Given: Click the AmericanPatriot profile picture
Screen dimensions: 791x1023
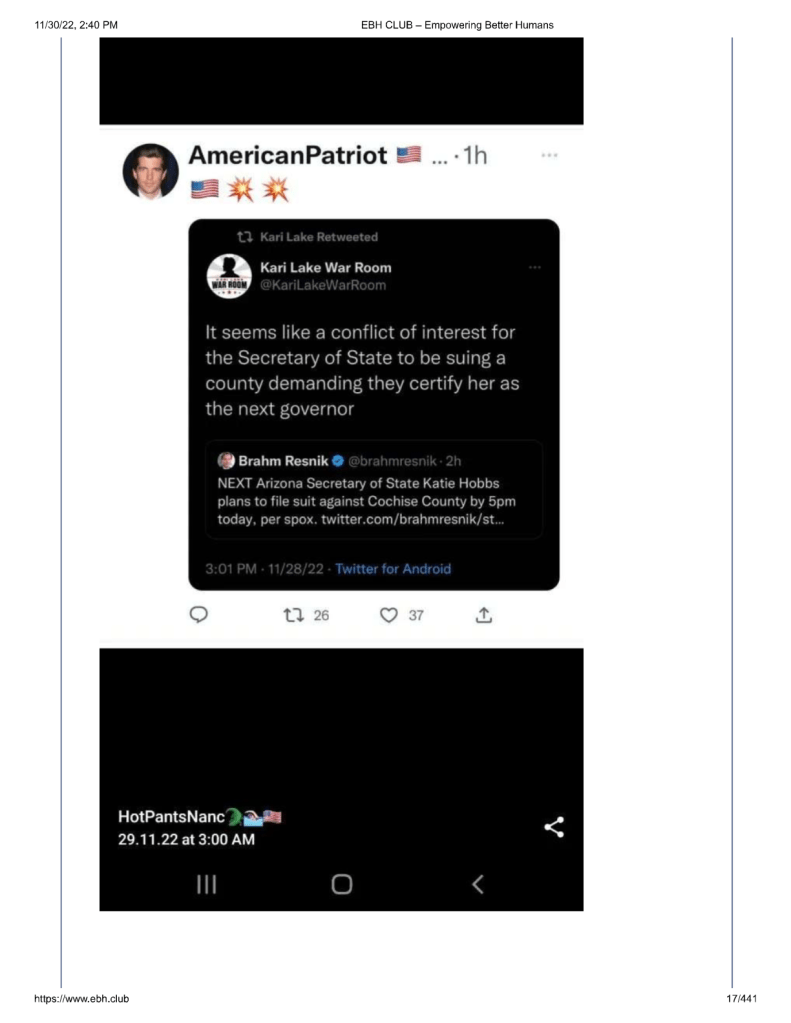Looking at the screenshot, I should point(150,170).
